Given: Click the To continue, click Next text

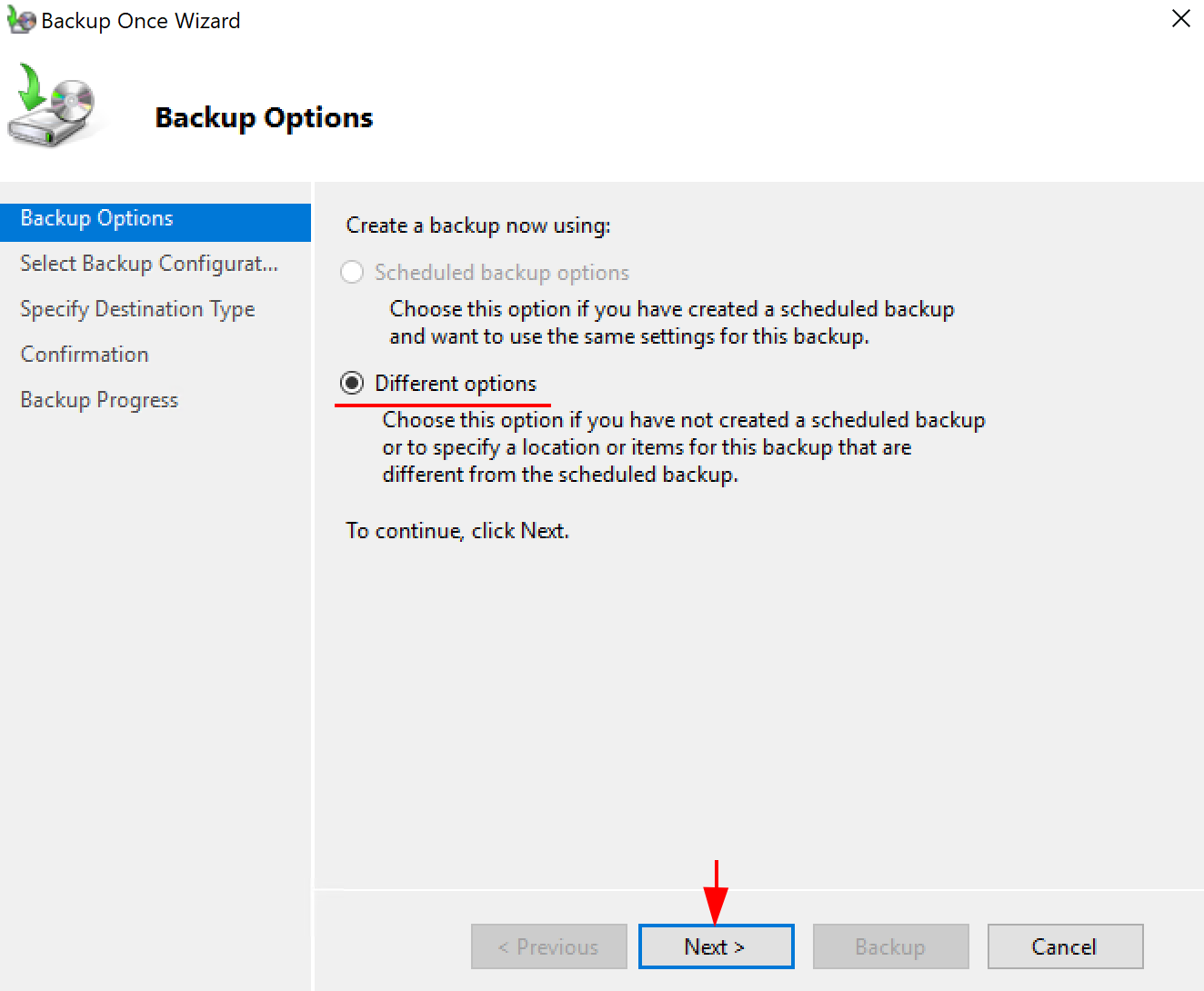Looking at the screenshot, I should 457,530.
